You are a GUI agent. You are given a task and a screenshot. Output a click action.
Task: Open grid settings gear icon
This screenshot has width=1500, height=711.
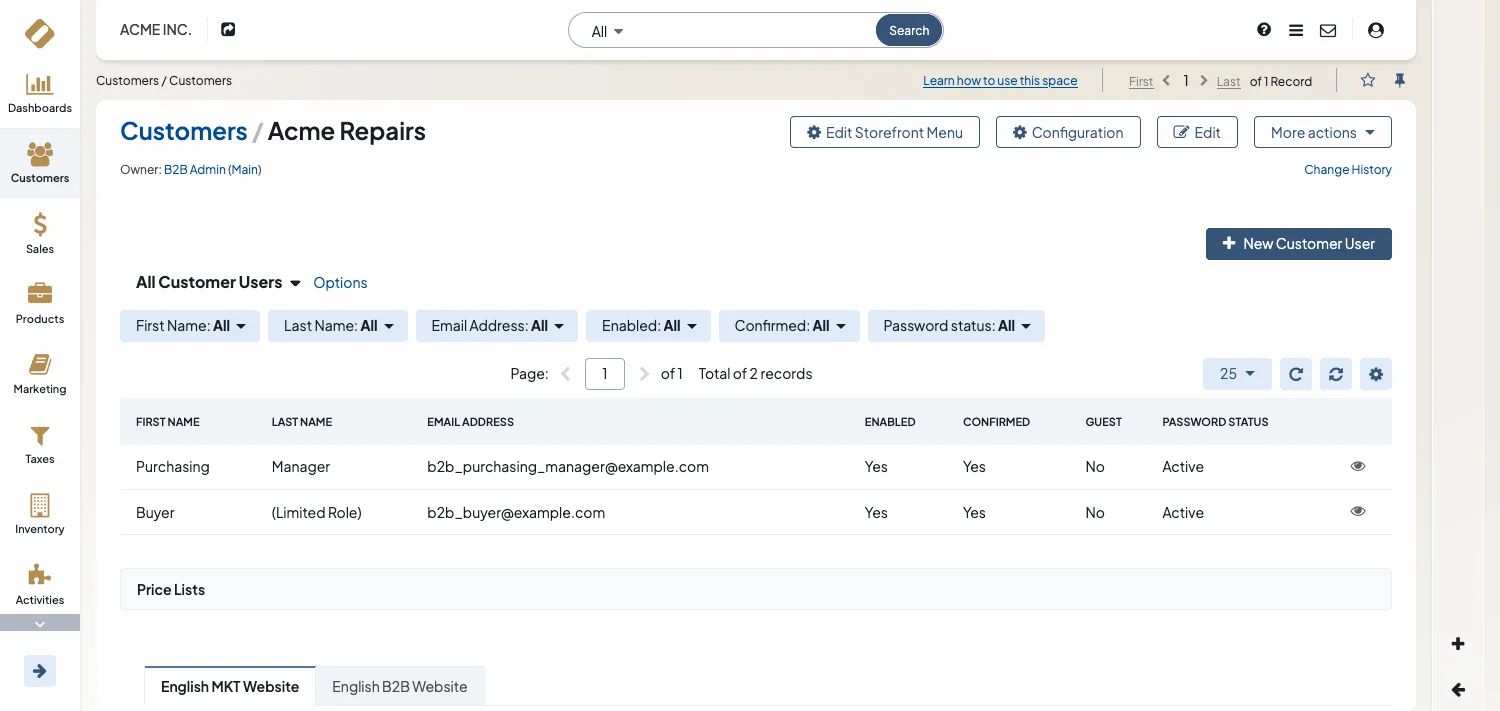1376,374
